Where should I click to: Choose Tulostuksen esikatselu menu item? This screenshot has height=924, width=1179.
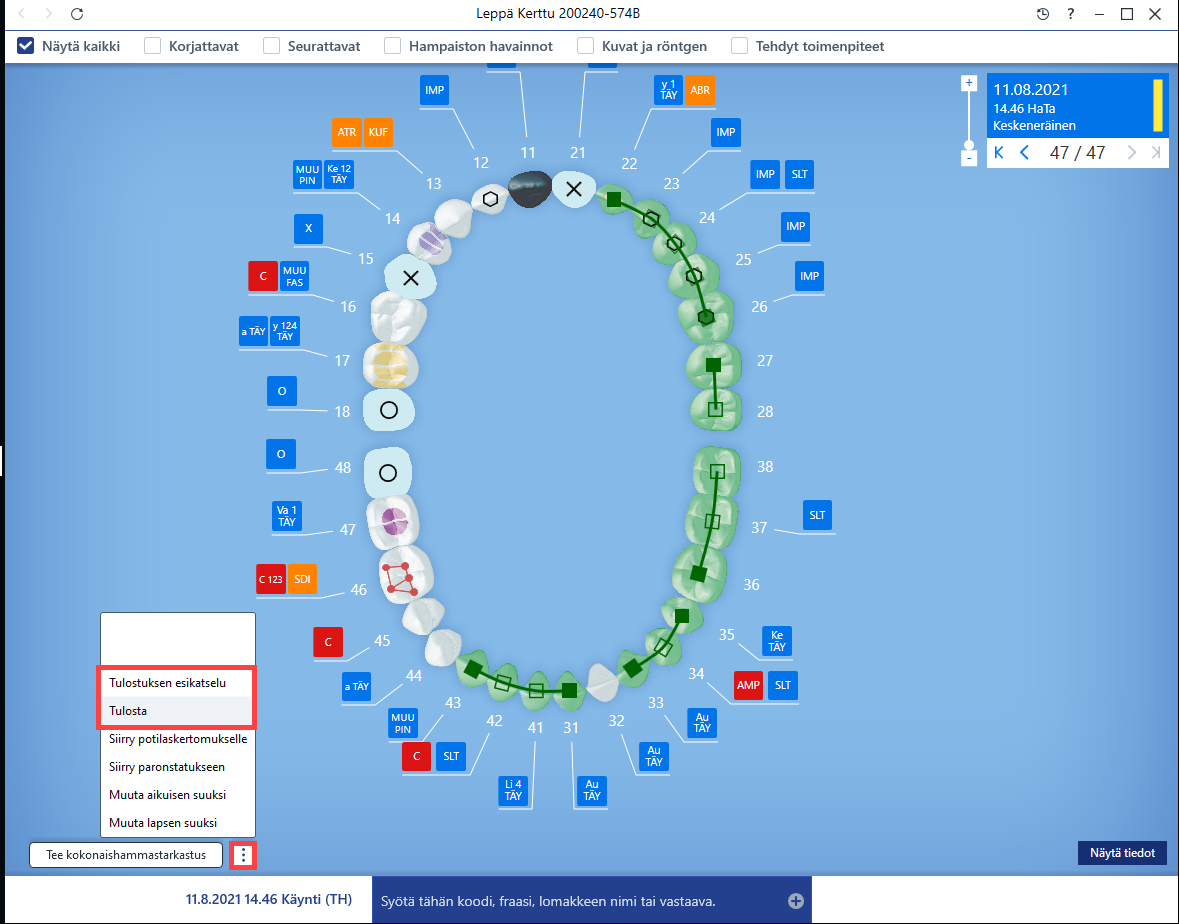click(x=177, y=683)
